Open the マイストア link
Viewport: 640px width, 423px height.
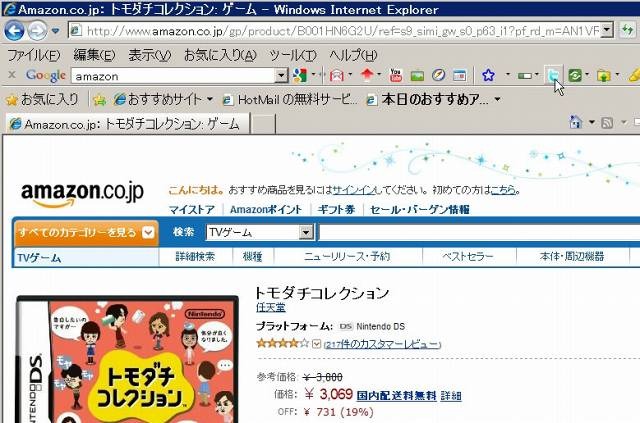pyautogui.click(x=192, y=209)
